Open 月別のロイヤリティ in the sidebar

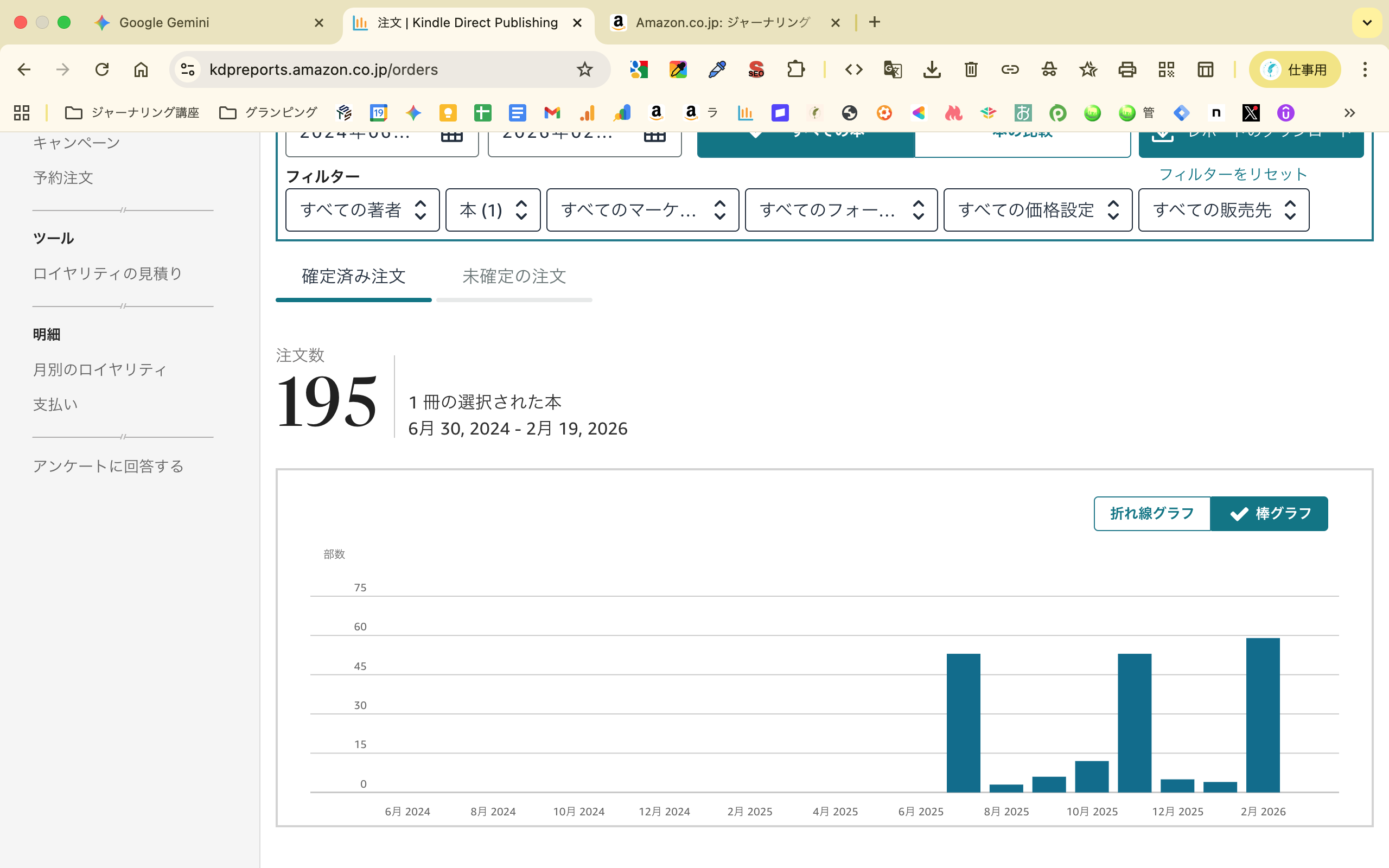(99, 369)
